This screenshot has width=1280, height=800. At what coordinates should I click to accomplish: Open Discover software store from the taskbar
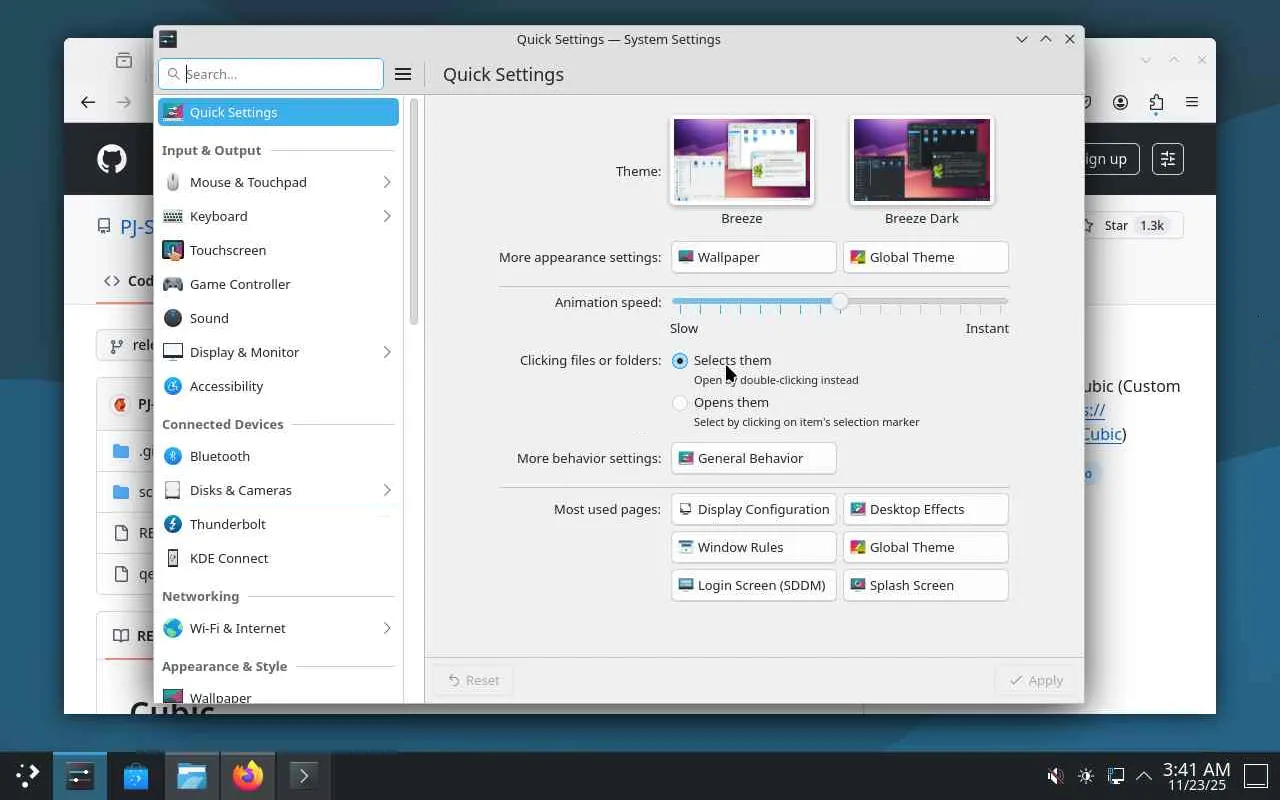tap(136, 775)
